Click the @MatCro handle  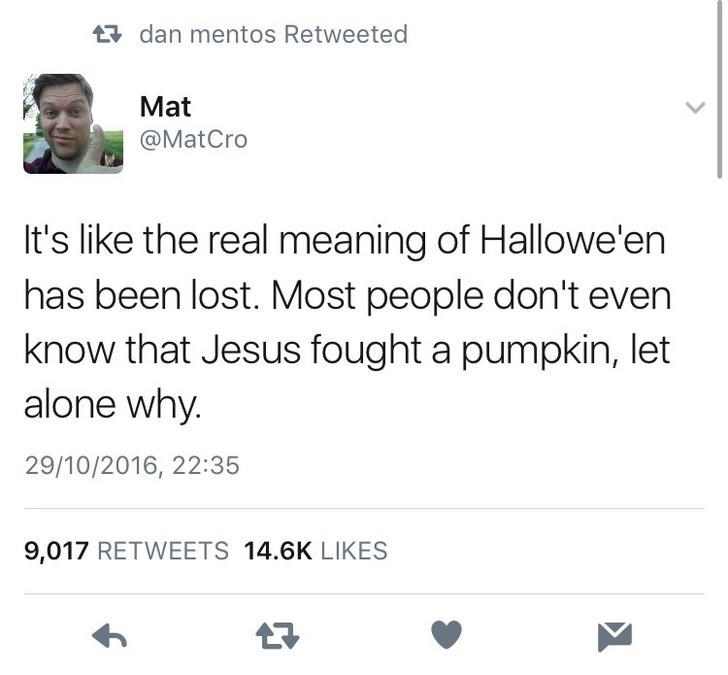coord(194,139)
